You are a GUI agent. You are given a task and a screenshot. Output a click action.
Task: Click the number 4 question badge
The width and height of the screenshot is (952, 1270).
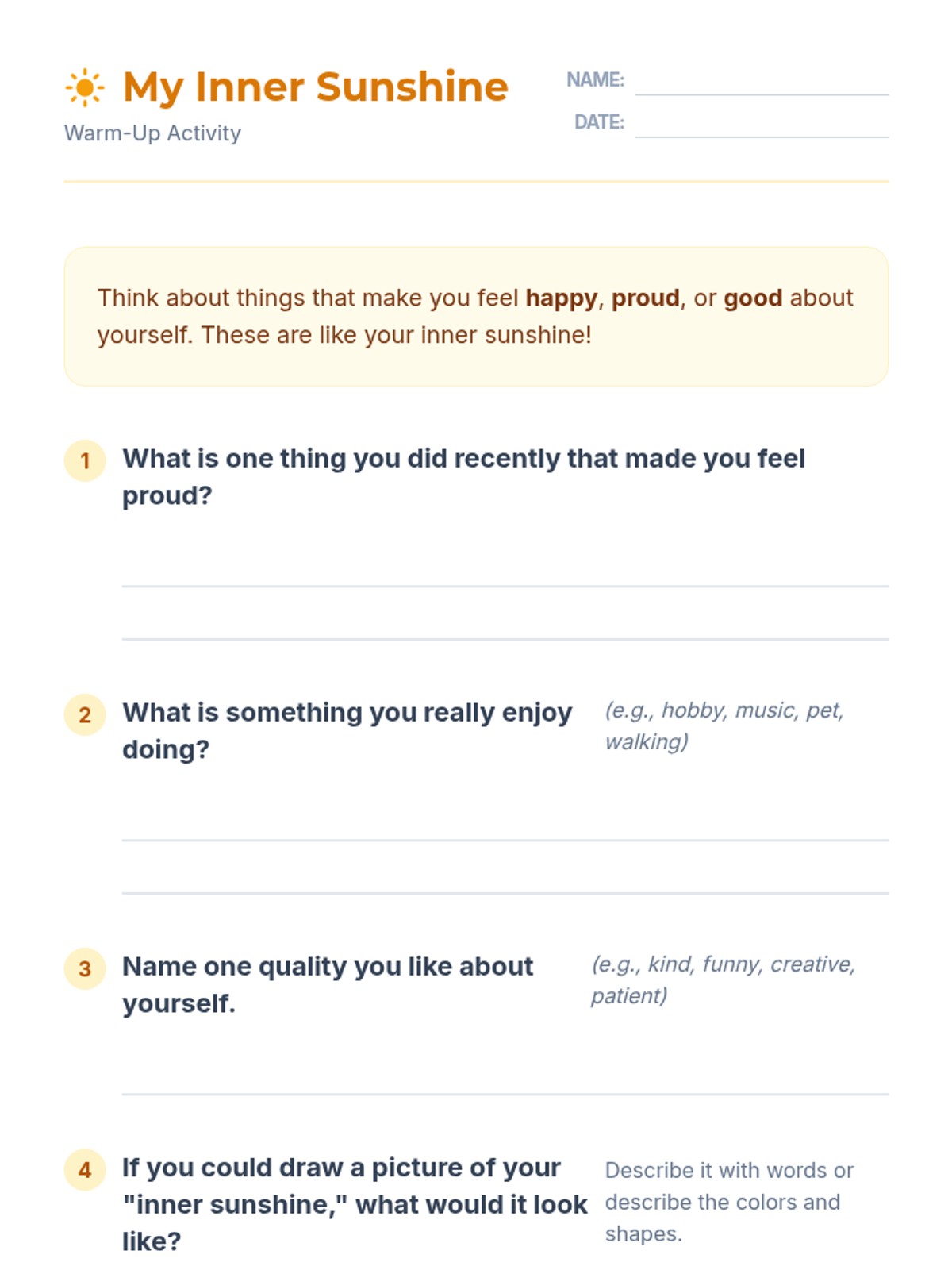[x=85, y=1170]
